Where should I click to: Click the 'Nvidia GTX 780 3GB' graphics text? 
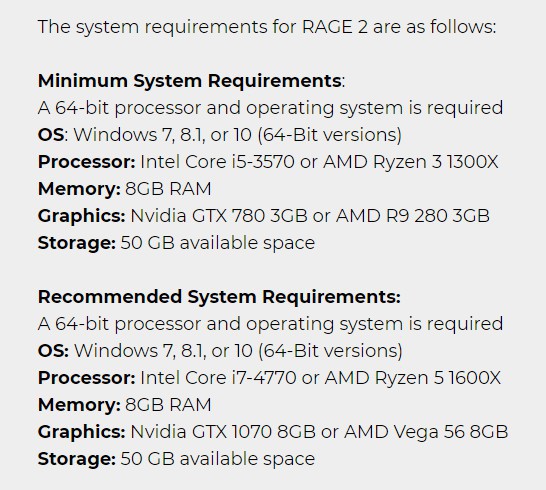click(219, 216)
